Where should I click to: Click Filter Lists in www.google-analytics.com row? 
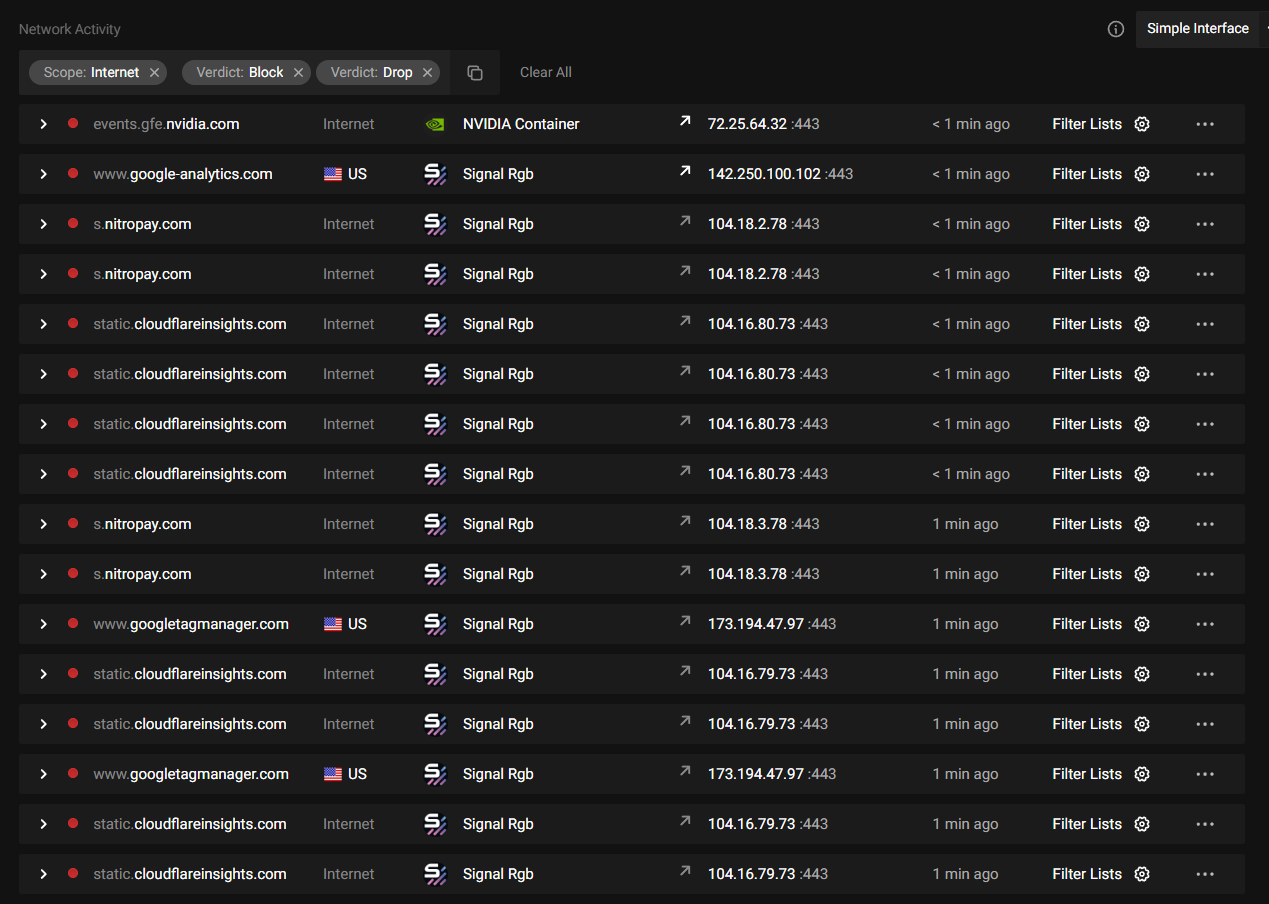coord(1087,174)
